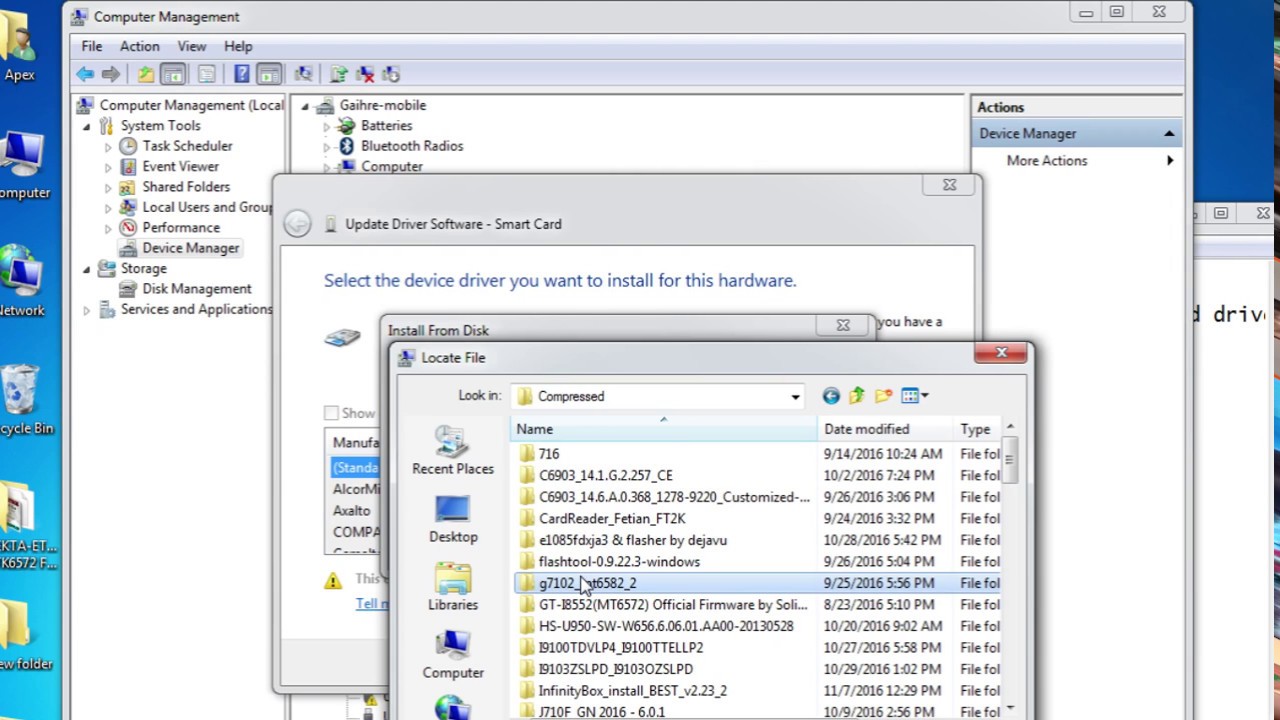Go back to last folder in Locate File

tap(831, 396)
